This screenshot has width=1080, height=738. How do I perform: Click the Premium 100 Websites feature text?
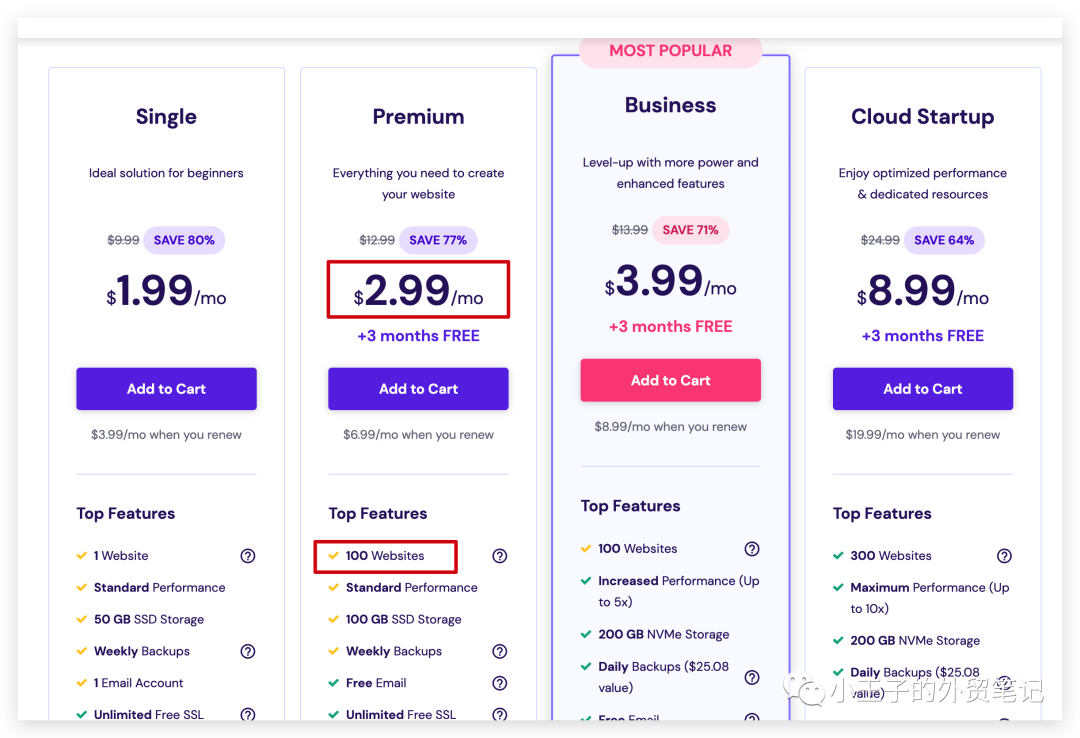385,556
